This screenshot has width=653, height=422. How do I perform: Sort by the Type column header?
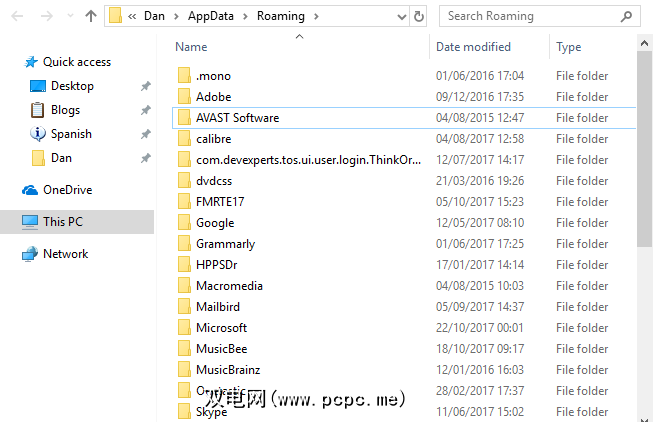(568, 47)
